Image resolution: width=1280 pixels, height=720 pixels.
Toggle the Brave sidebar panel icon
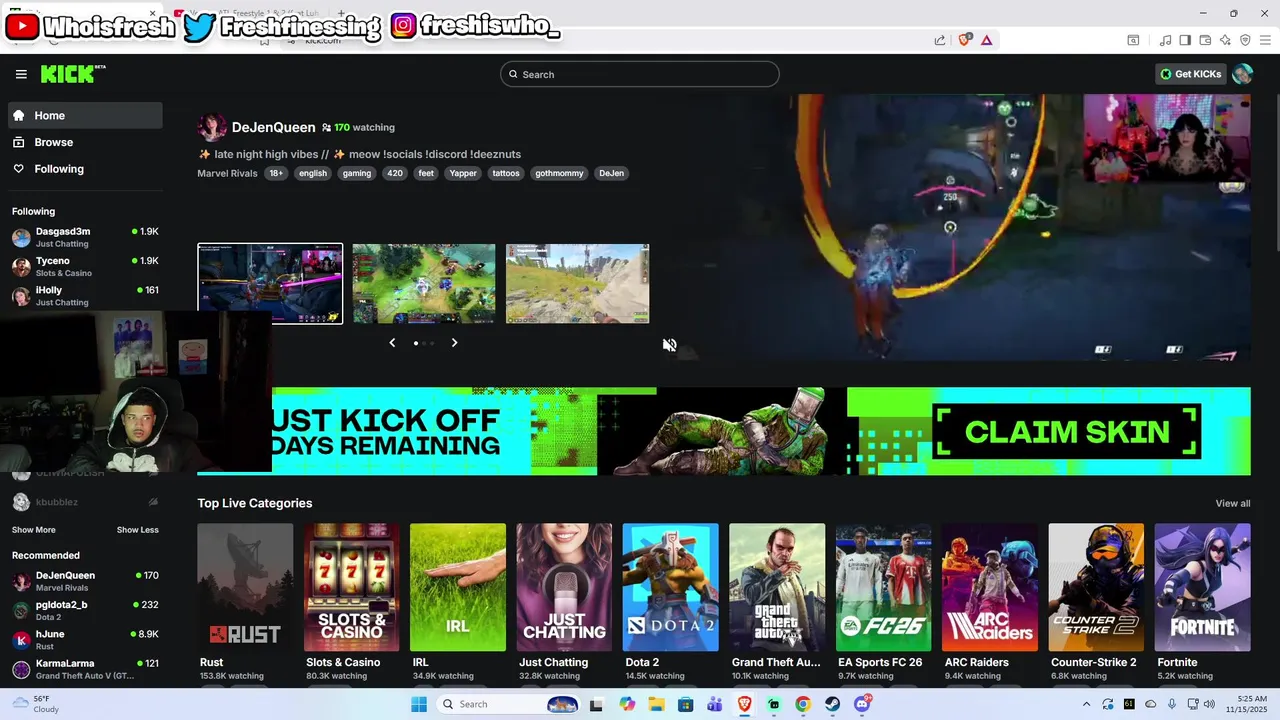pyautogui.click(x=1185, y=40)
